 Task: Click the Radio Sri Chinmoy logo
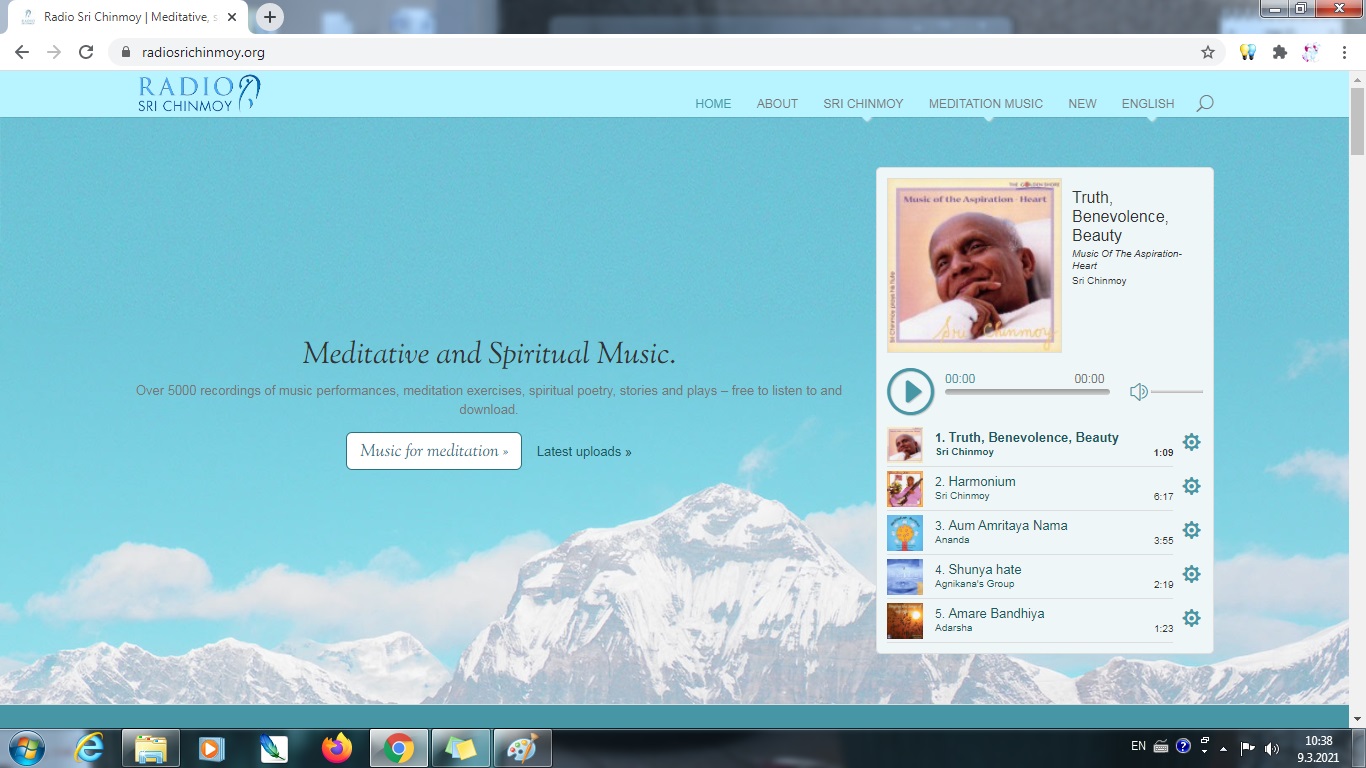[199, 93]
